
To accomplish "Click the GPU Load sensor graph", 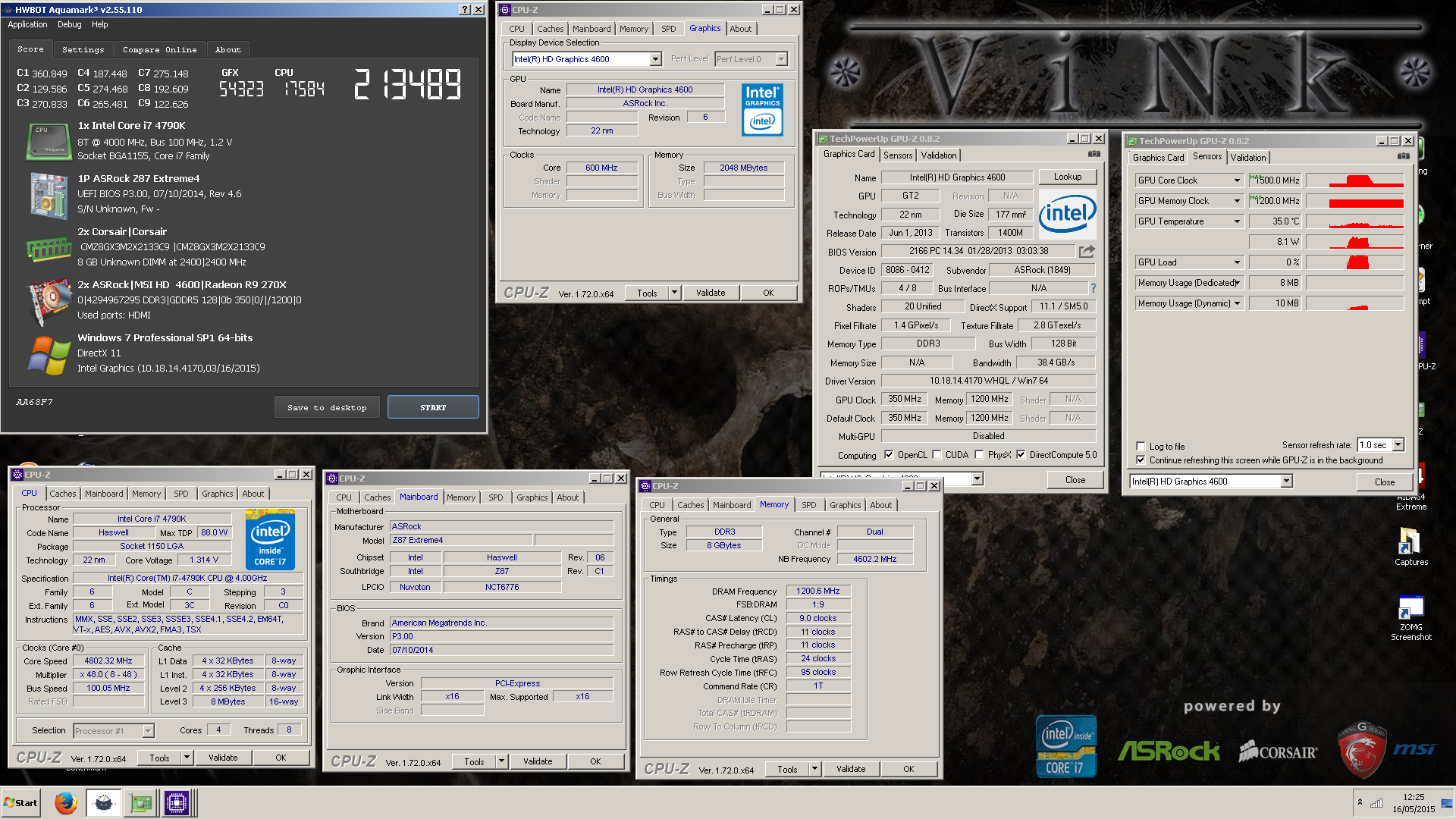I will point(1354,262).
